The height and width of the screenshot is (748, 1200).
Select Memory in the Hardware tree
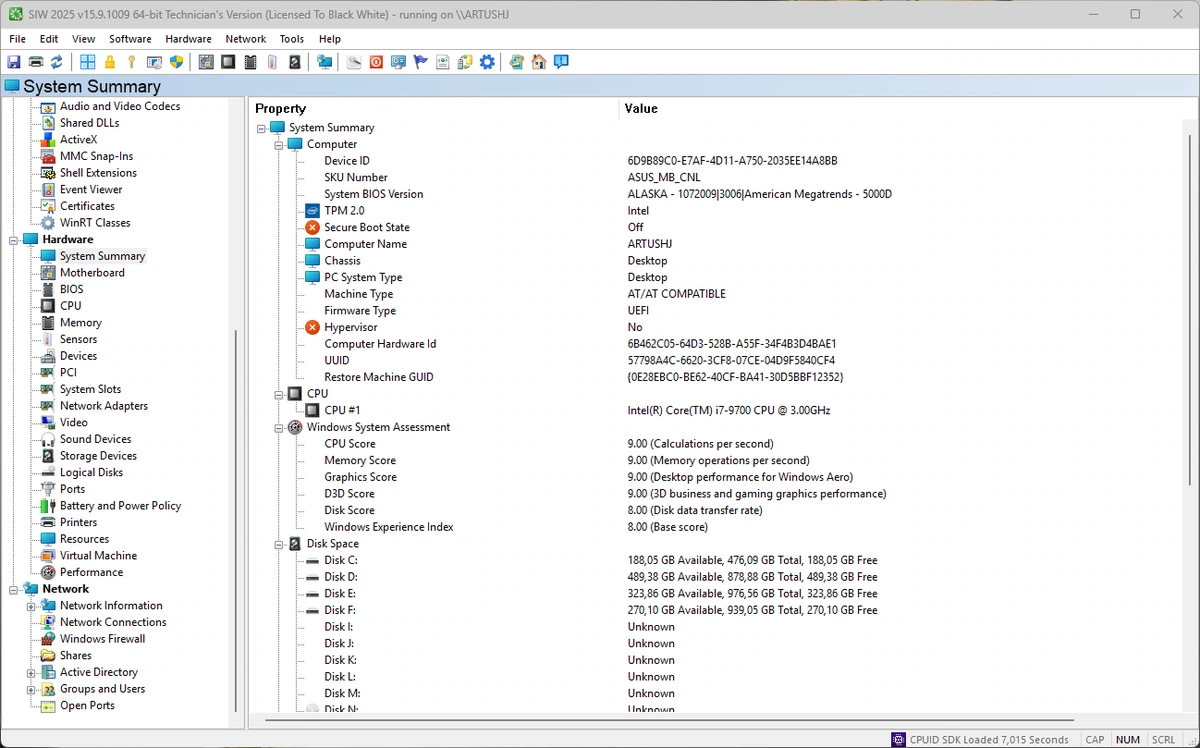[80, 323]
